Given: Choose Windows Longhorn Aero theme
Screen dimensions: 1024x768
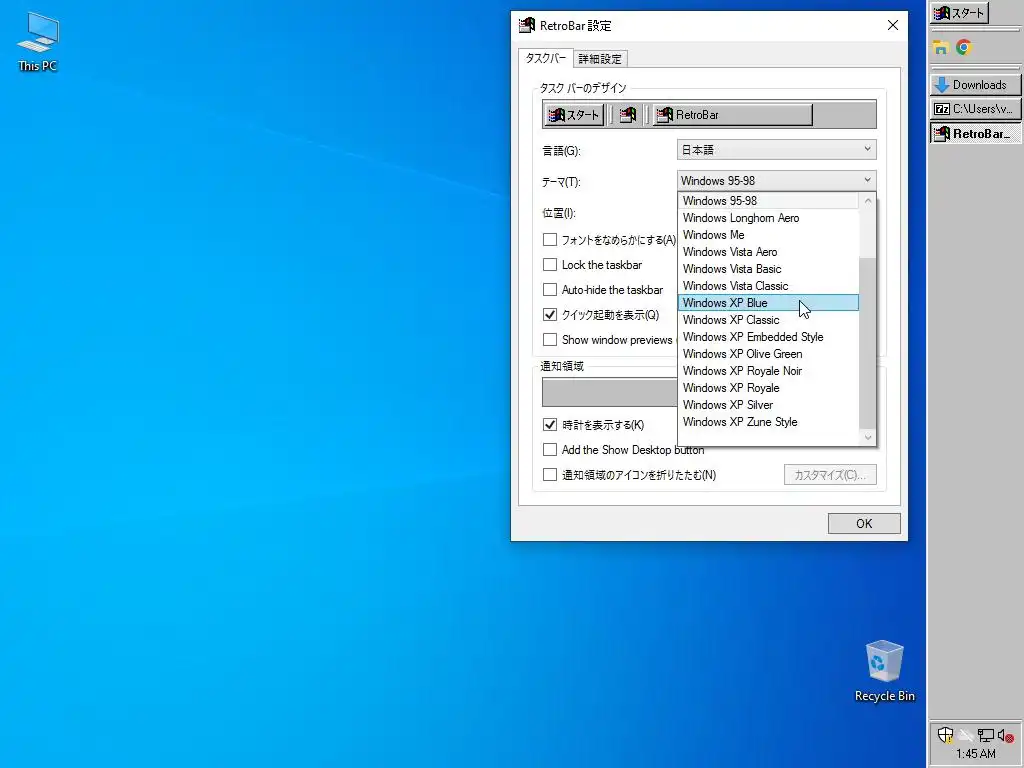Looking at the screenshot, I should tap(769, 217).
